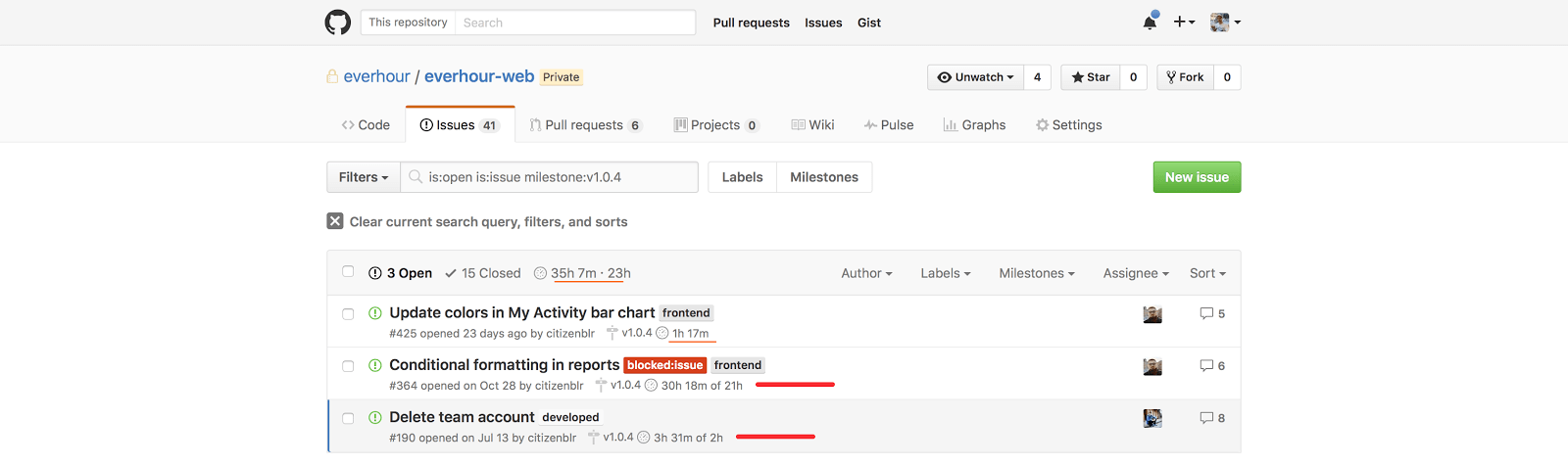
Task: Expand the Filters dropdown
Action: [364, 177]
